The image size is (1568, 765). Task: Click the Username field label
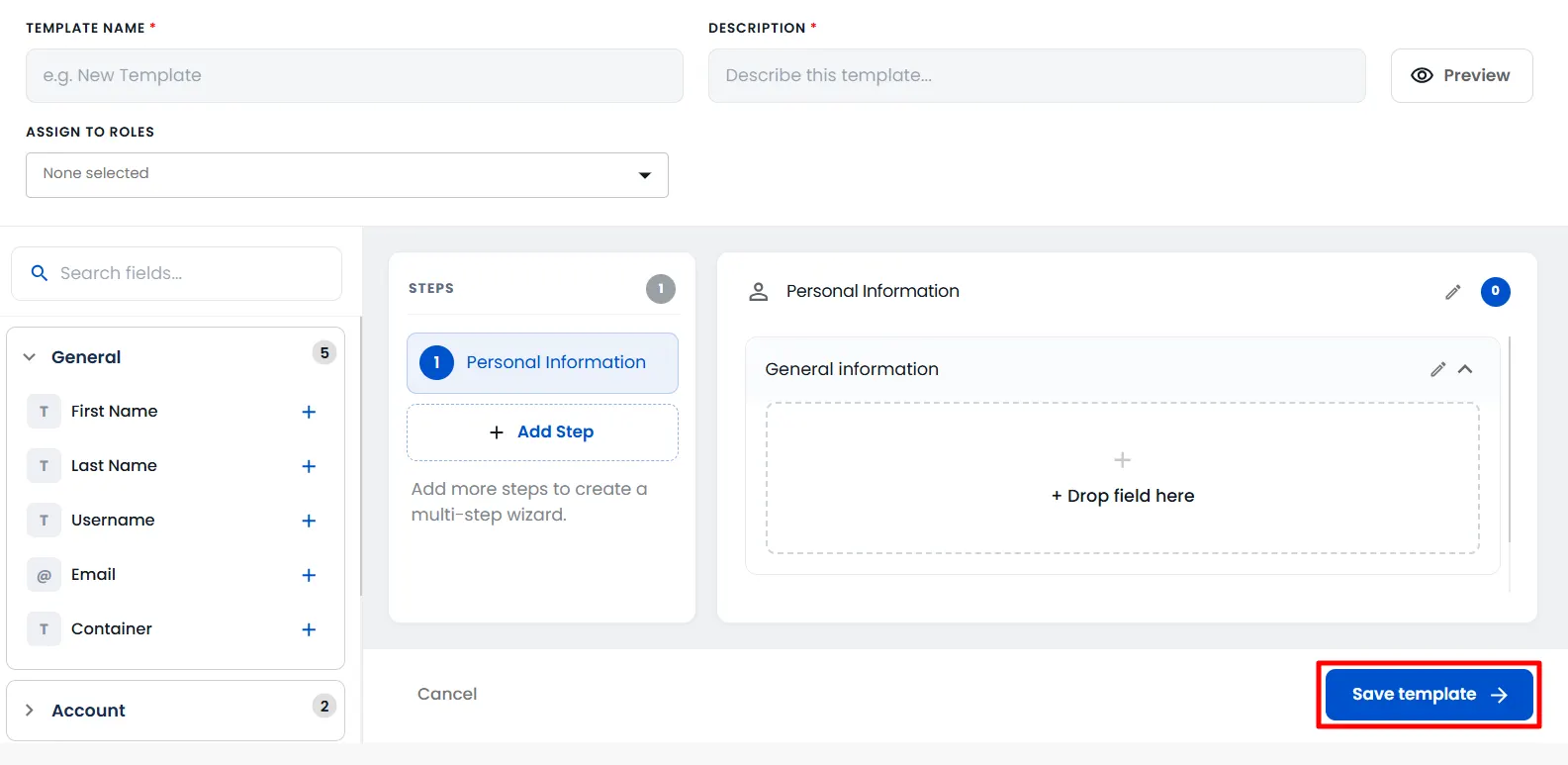tap(113, 521)
